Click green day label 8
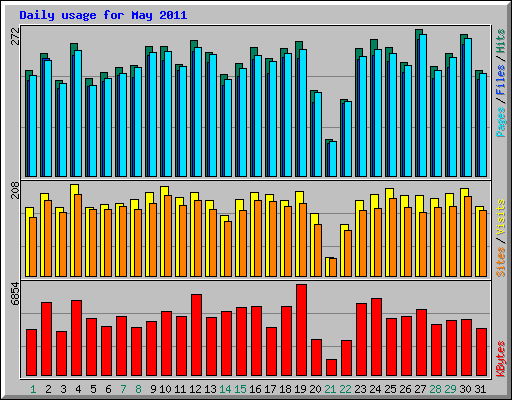This screenshot has height=400, width=512. click(x=138, y=389)
